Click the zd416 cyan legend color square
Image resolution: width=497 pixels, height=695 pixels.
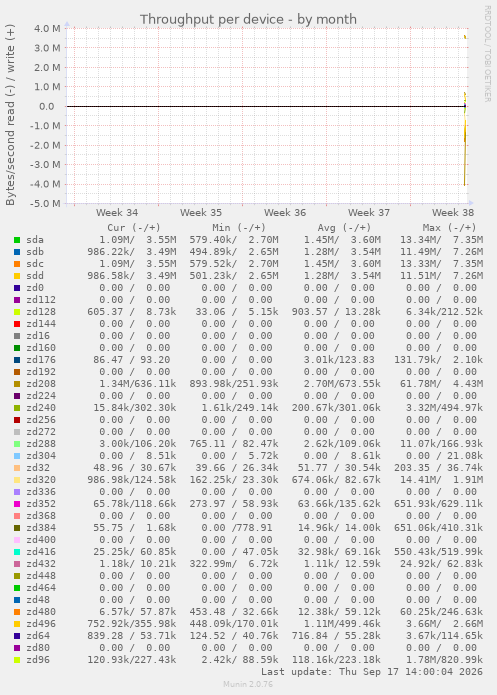point(17,552)
